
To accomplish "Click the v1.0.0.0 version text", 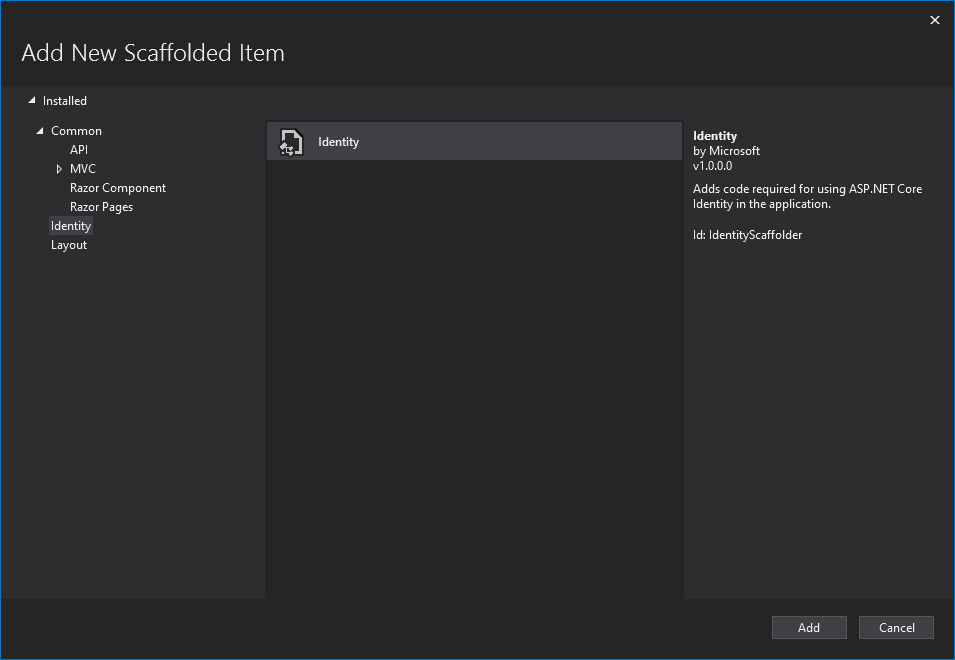I will (712, 166).
